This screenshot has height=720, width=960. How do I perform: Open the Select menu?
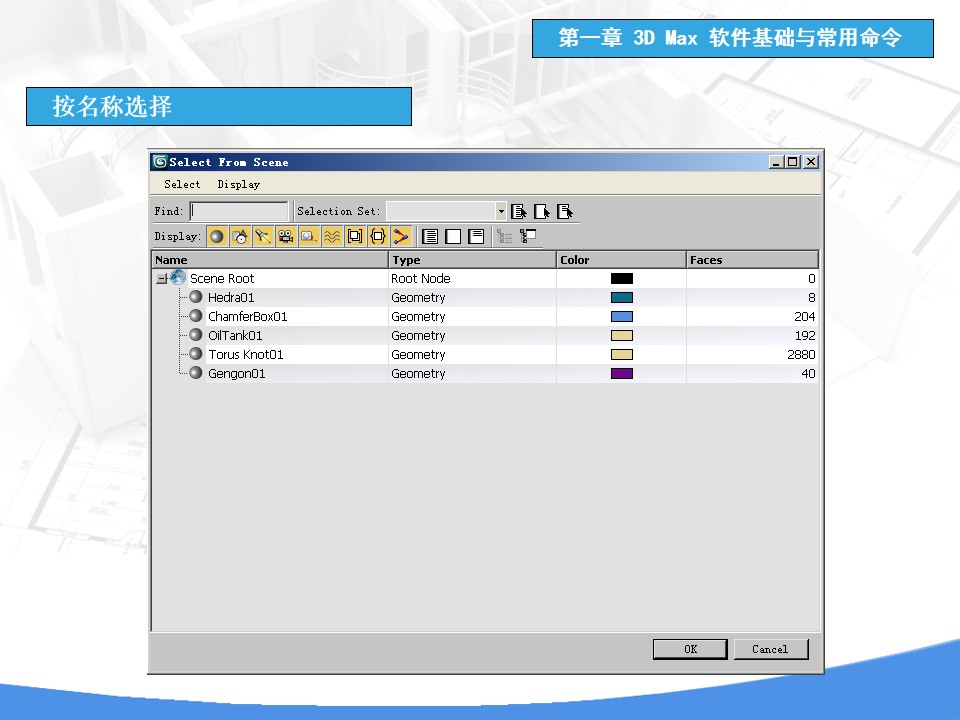(182, 184)
